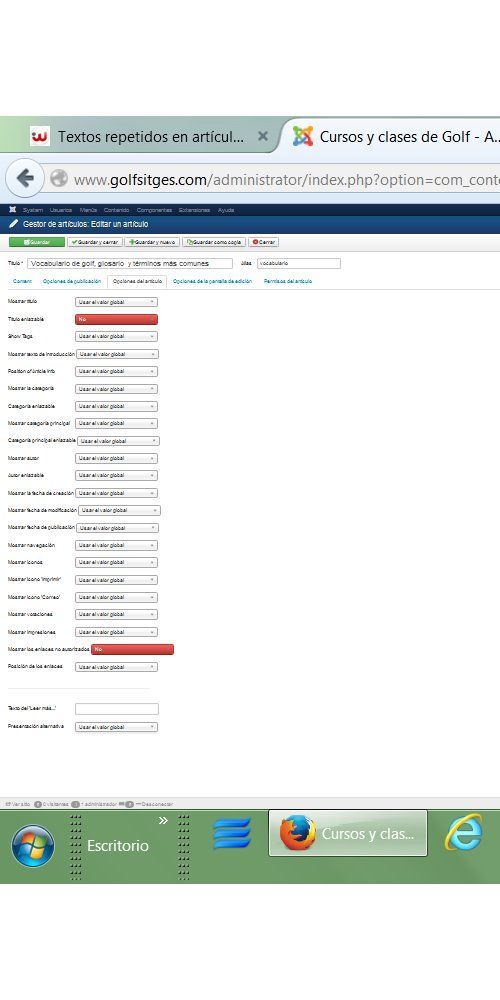Switch to Opciones de publicación tab
Image resolution: width=500 pixels, height=1000 pixels.
(x=71, y=281)
